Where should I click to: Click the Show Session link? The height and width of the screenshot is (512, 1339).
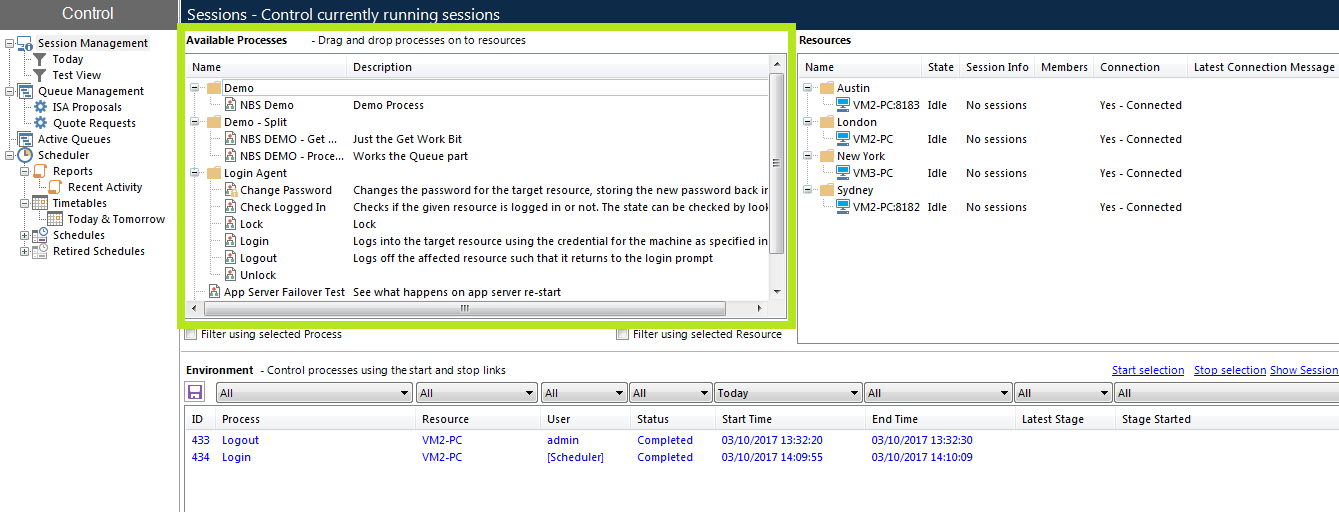[1304, 370]
